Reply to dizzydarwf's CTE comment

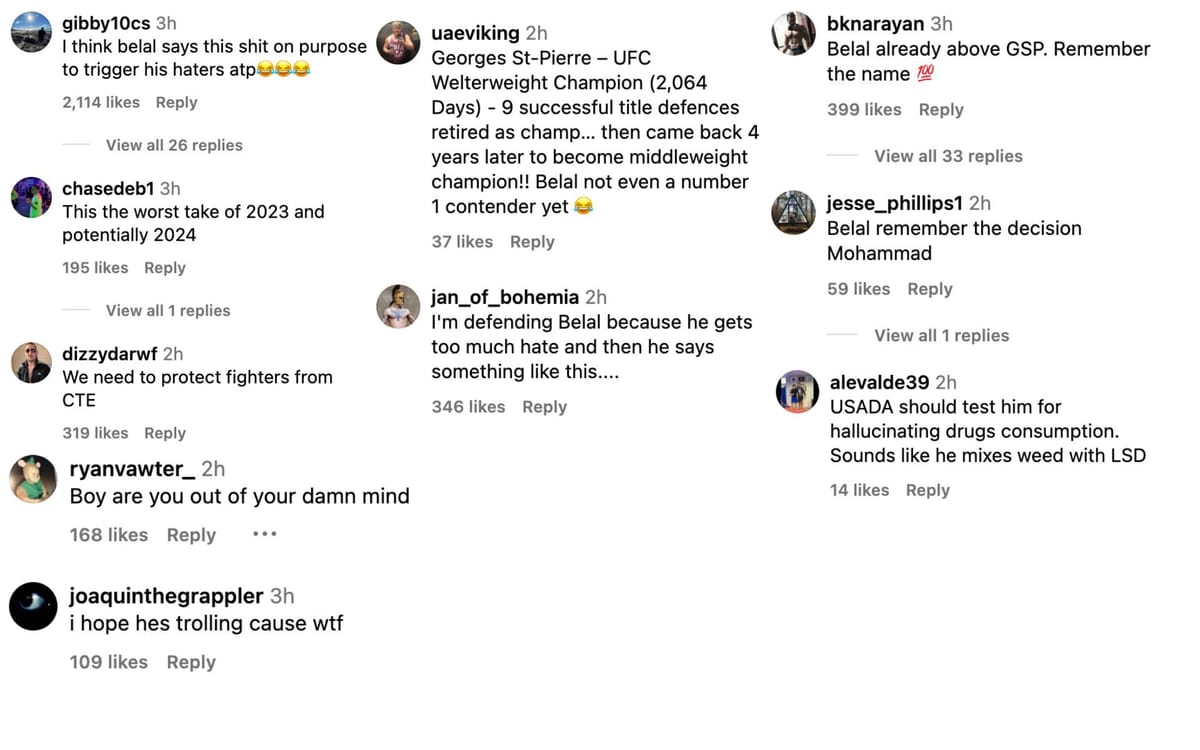tap(164, 433)
